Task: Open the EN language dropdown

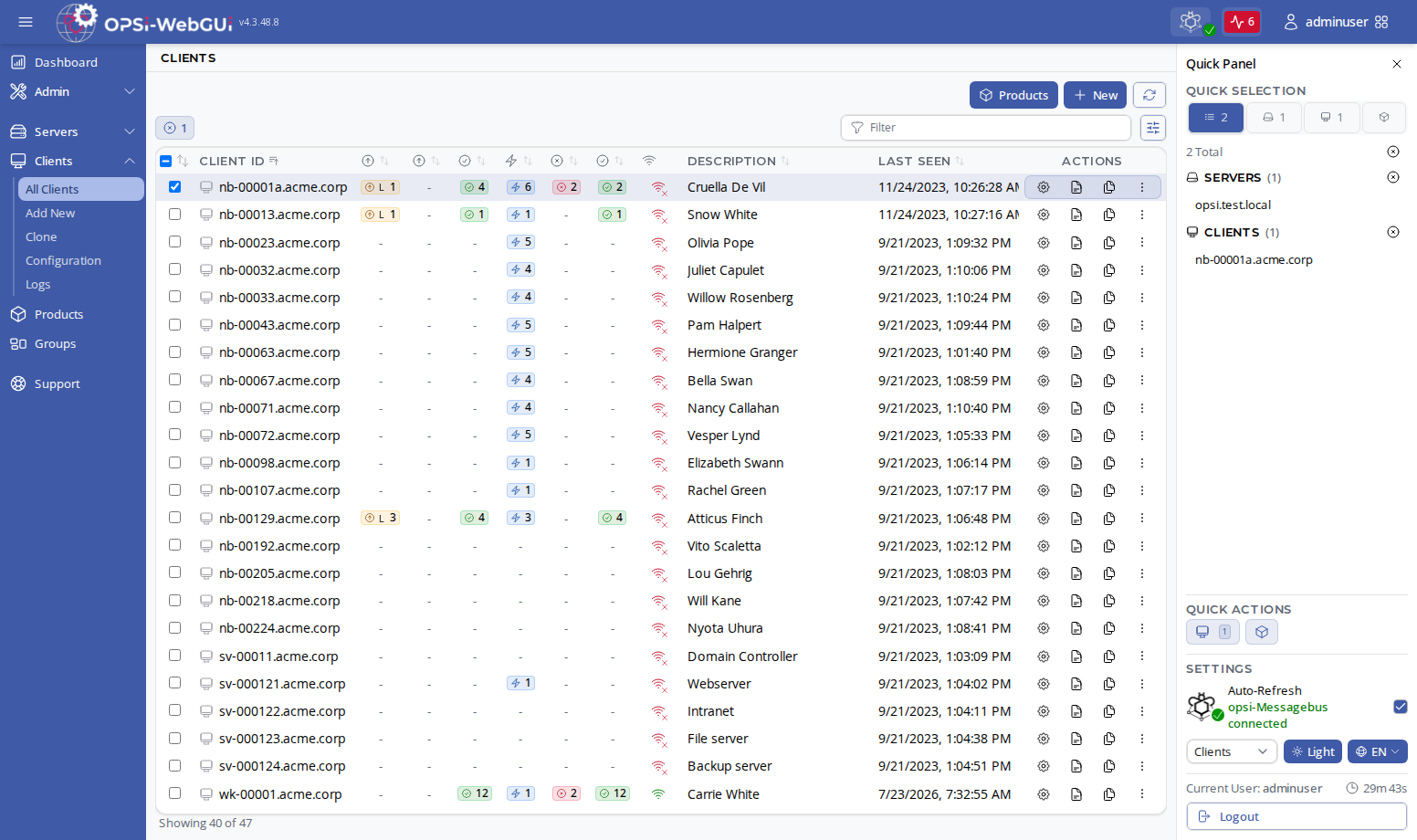Action: tap(1377, 751)
